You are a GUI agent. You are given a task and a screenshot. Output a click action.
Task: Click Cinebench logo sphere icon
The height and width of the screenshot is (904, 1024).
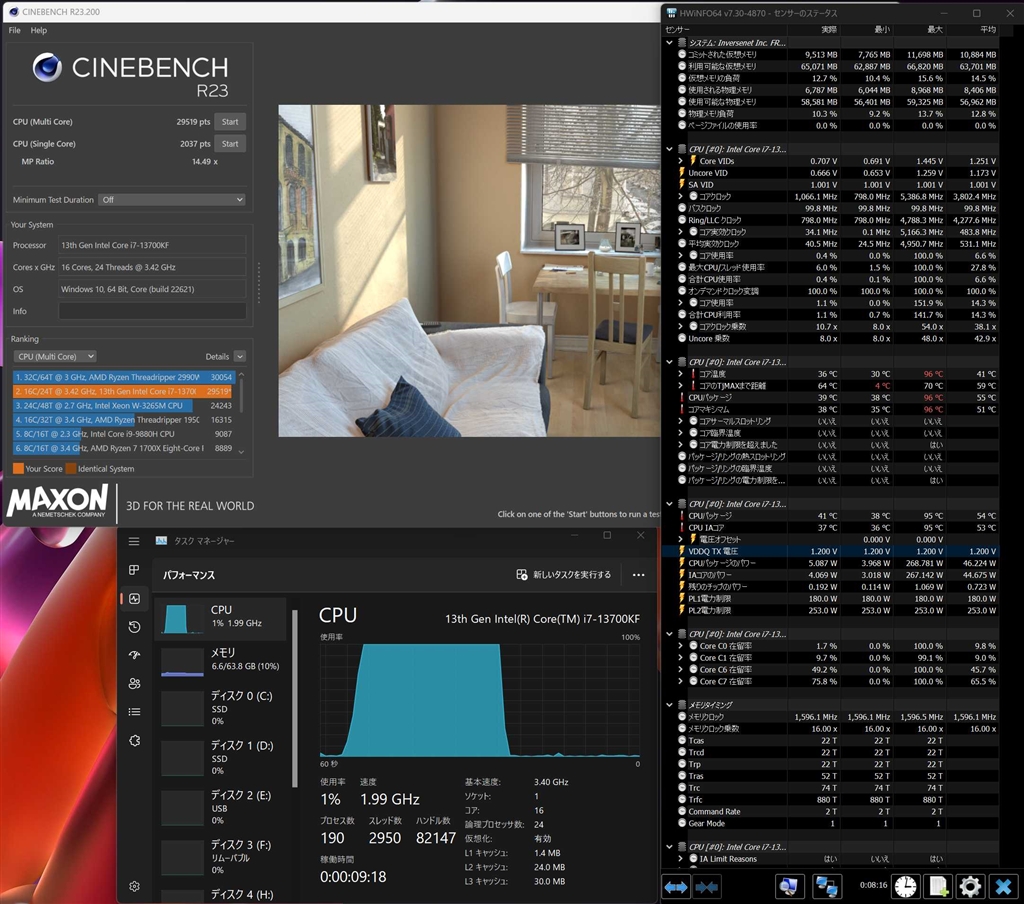pos(47,67)
